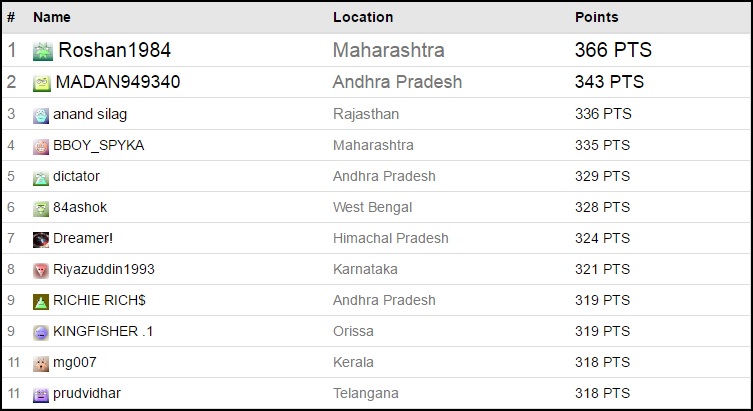The image size is (753, 411).
Task: Sort by the Location column header
Action: click(x=362, y=17)
